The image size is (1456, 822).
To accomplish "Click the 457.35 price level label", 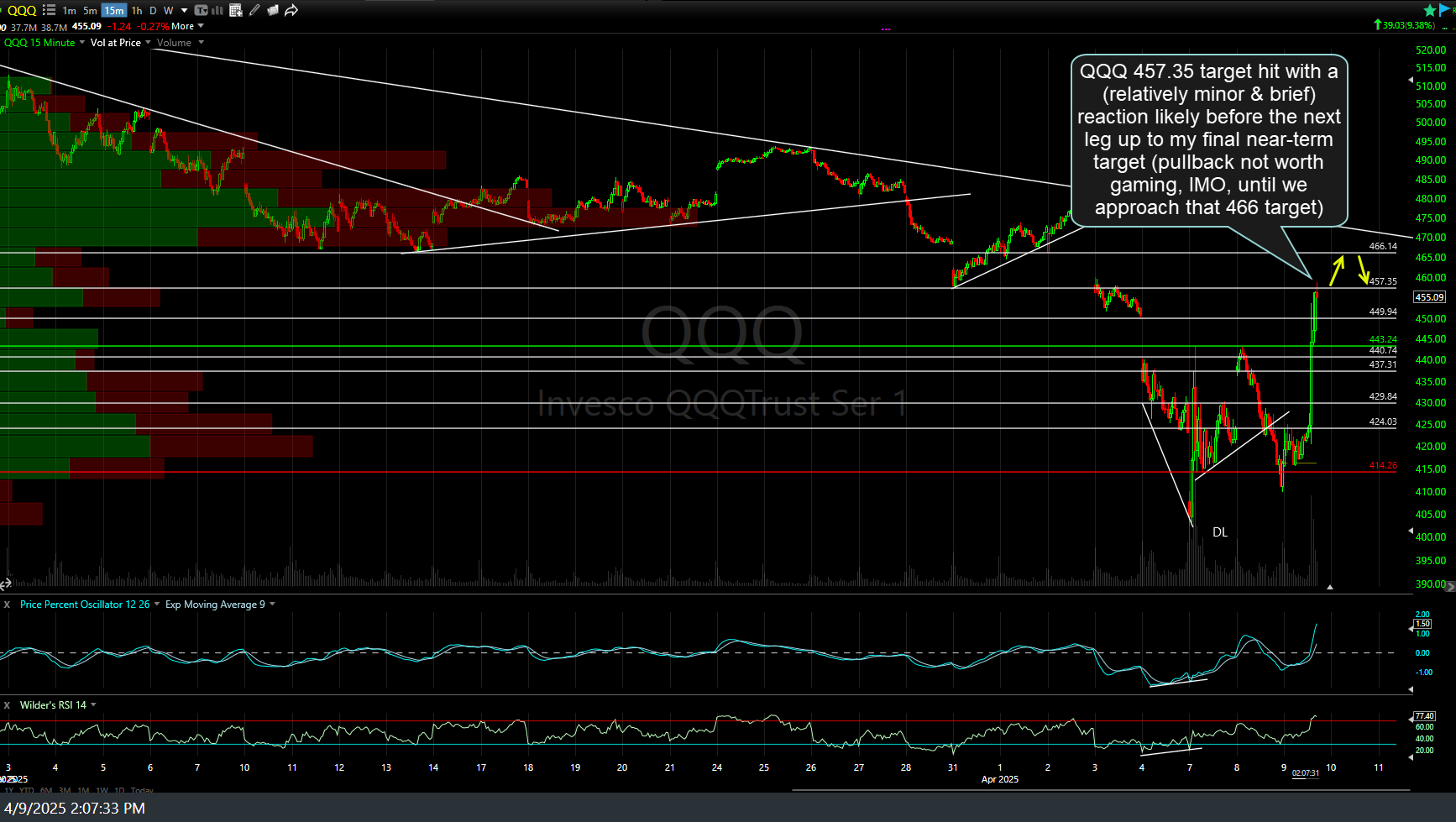I will (1383, 281).
